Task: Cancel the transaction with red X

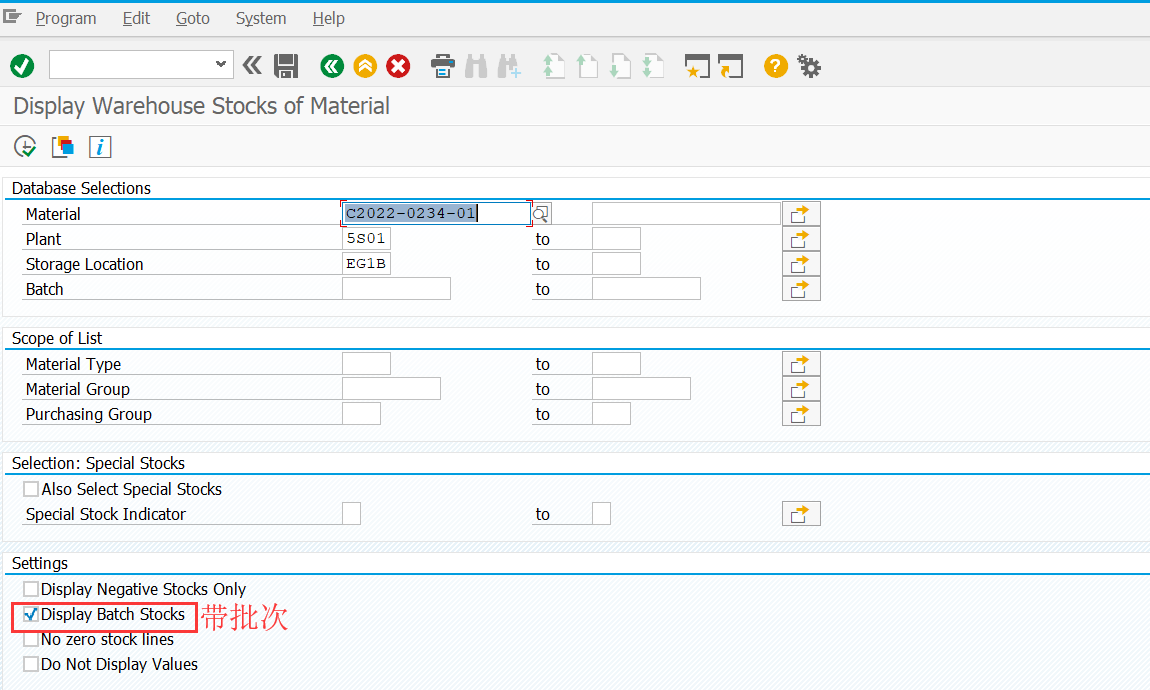Action: 397,66
